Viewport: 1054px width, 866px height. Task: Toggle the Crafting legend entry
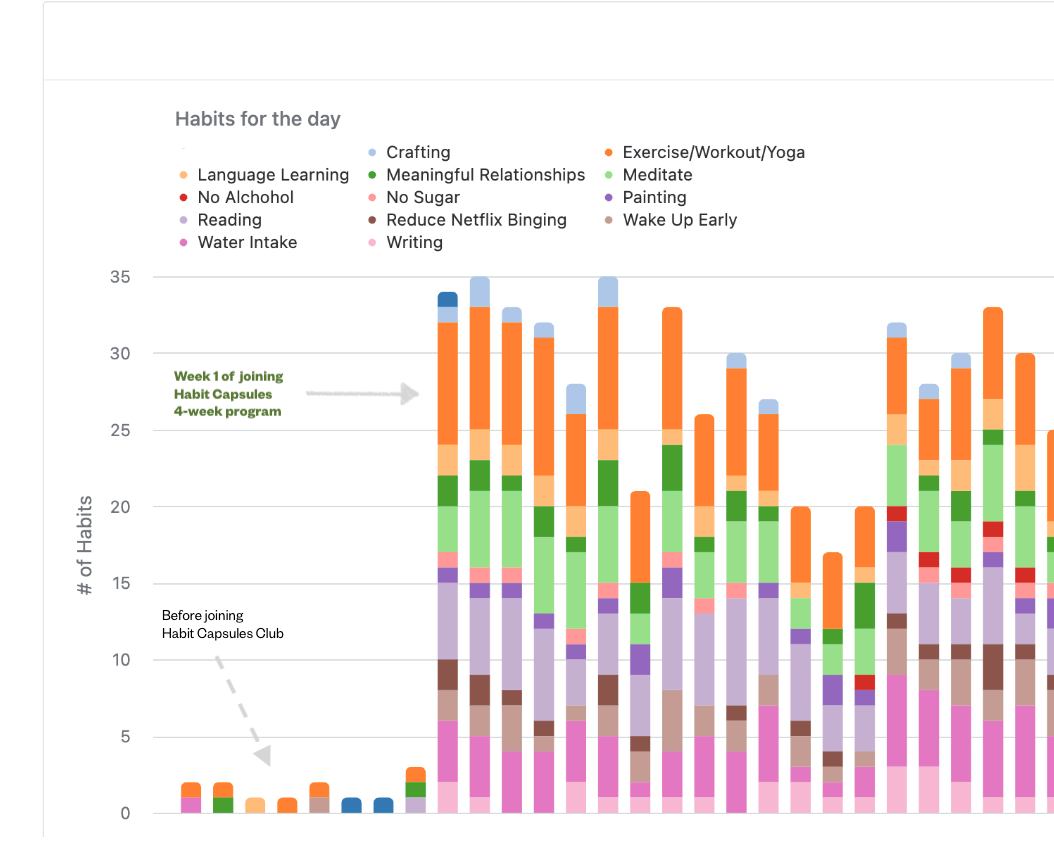tap(409, 153)
